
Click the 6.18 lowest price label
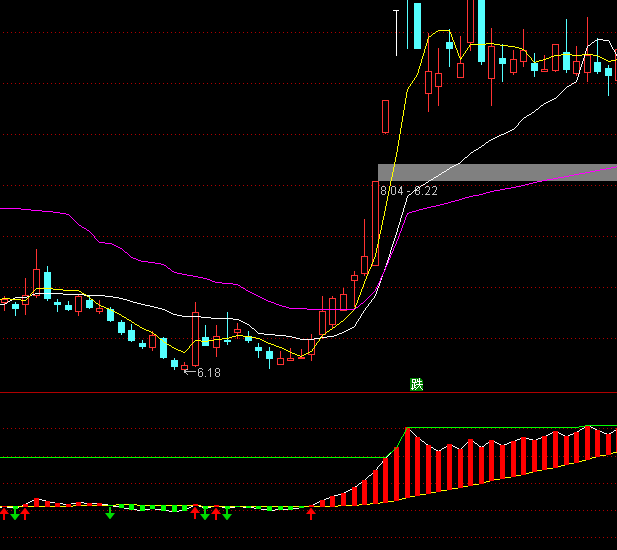click(x=209, y=373)
